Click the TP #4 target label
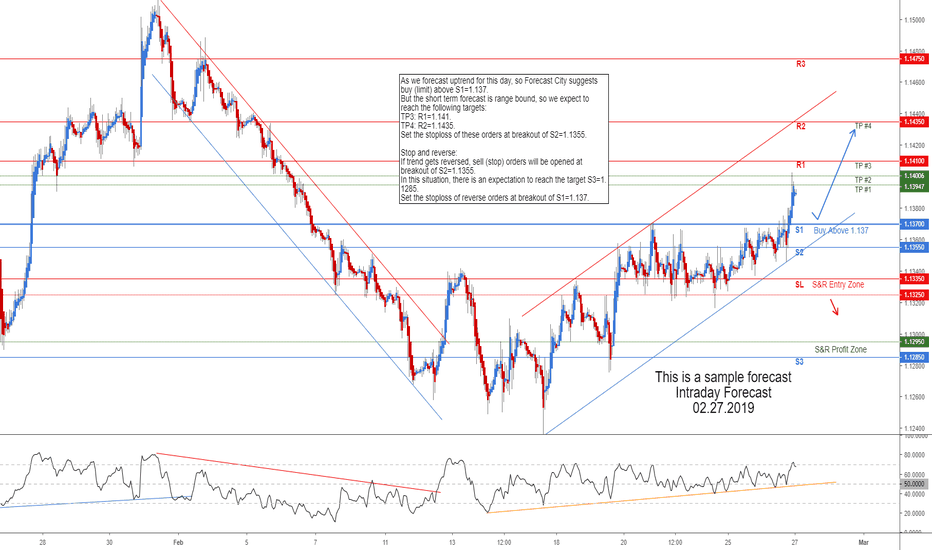 863,126
